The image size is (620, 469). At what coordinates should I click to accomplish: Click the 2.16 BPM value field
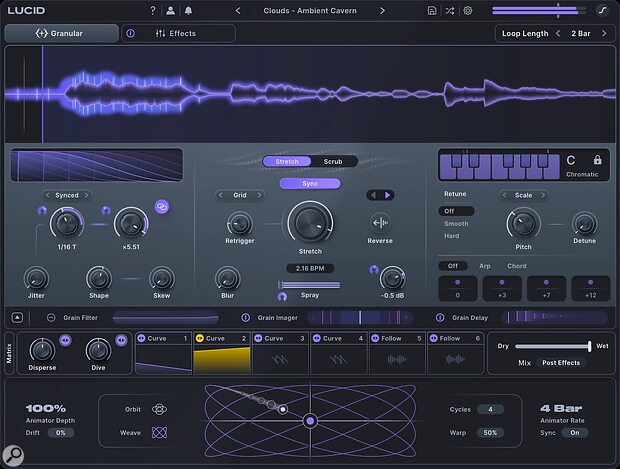pyautogui.click(x=310, y=269)
